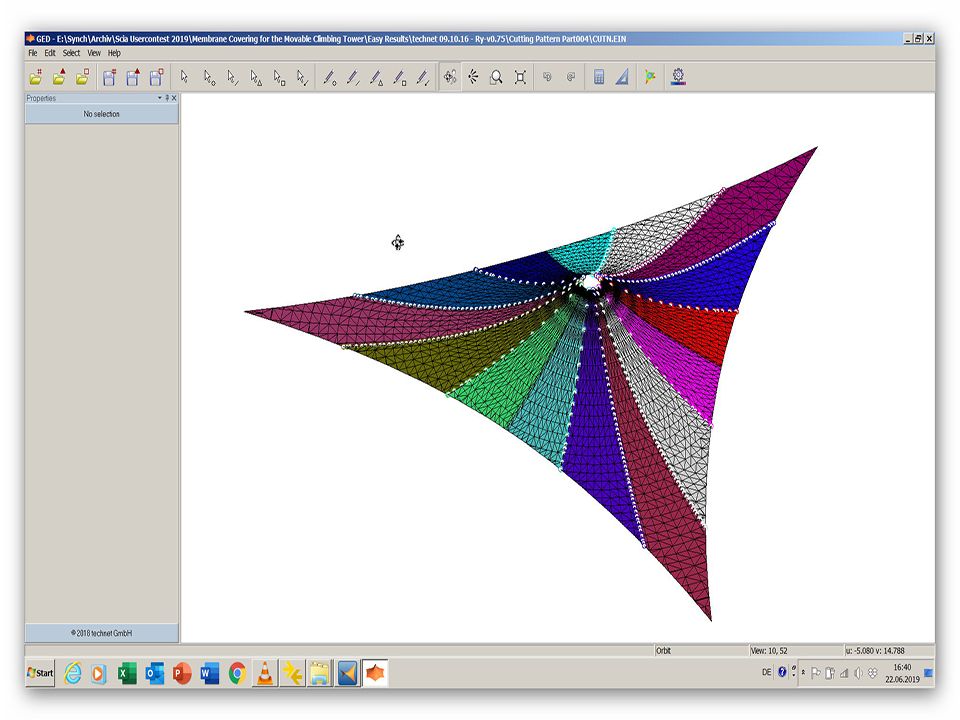The width and height of the screenshot is (960, 720).
Task: Click the plain arrow selection tool
Action: [184, 77]
